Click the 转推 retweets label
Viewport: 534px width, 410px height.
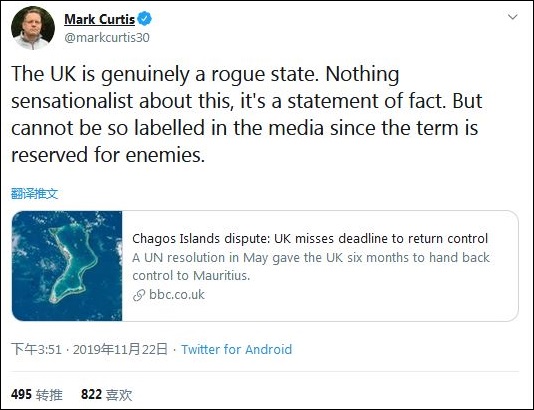click(49, 395)
